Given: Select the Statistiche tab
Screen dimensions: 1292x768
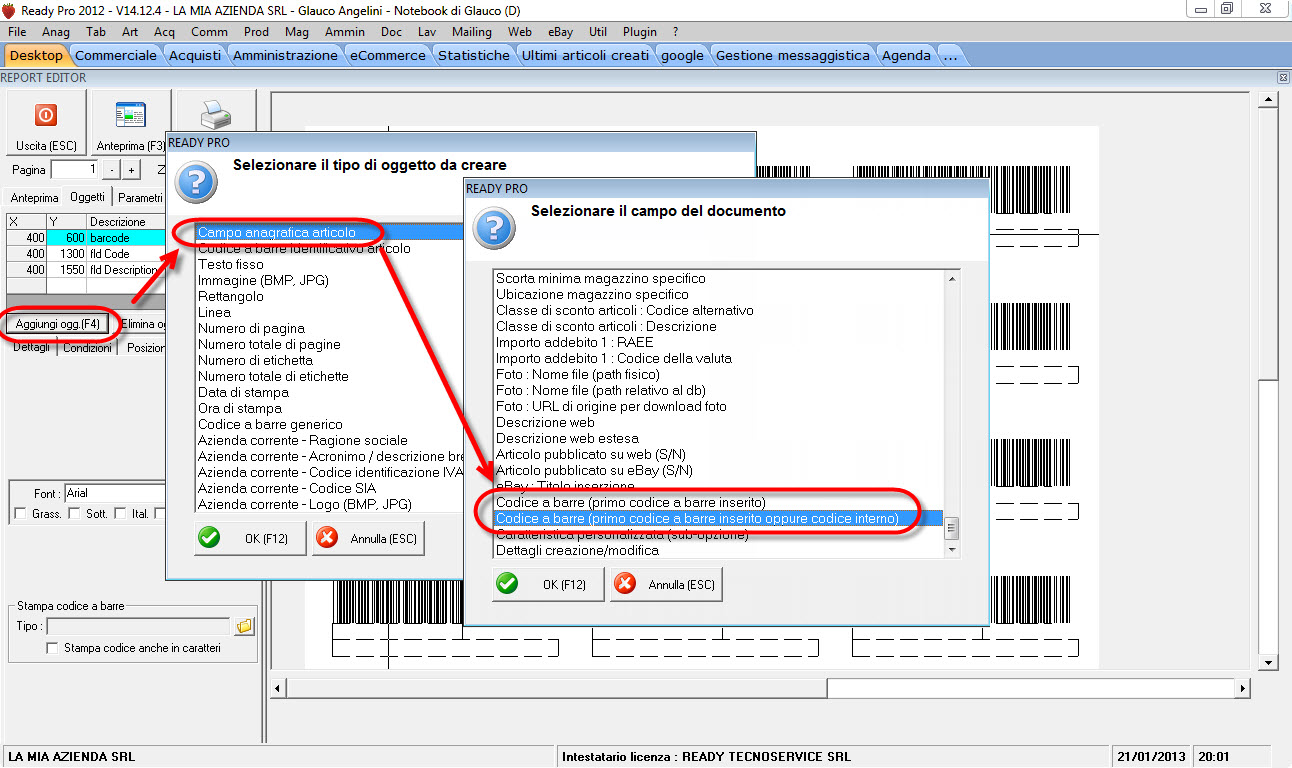Looking at the screenshot, I should coord(474,55).
